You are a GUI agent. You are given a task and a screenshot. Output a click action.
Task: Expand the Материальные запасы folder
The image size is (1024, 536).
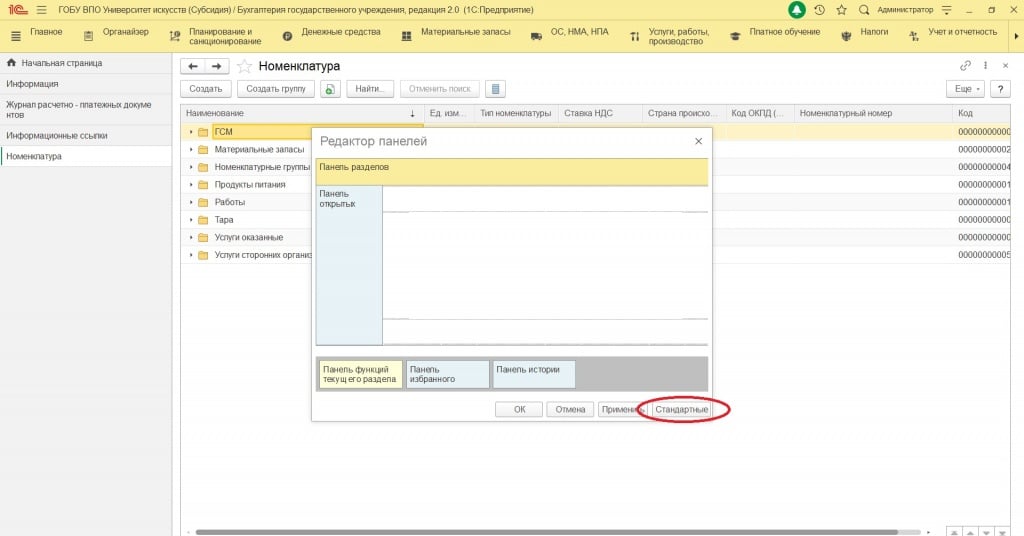point(190,150)
